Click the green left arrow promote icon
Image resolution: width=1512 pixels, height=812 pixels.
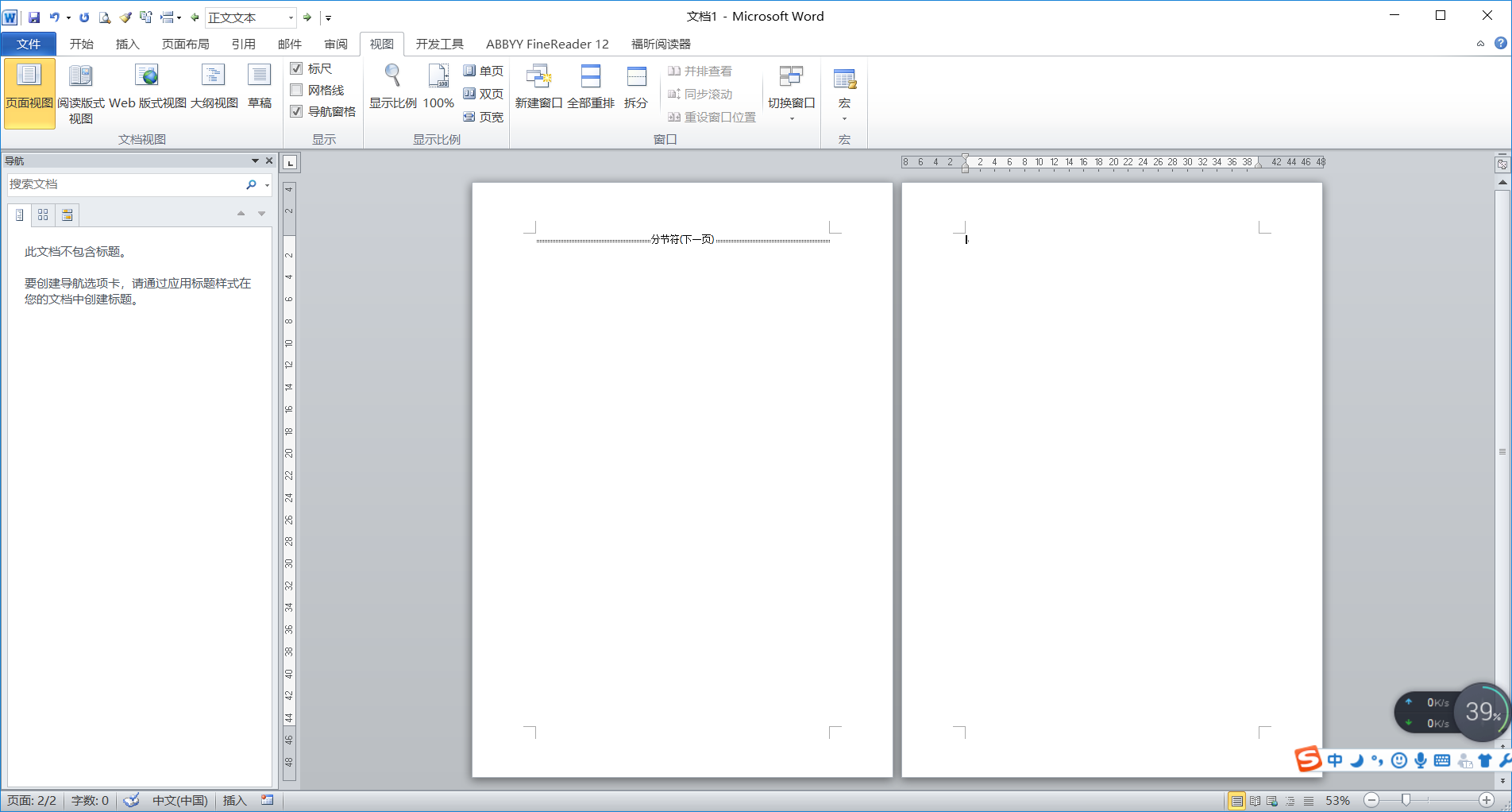[x=195, y=17]
